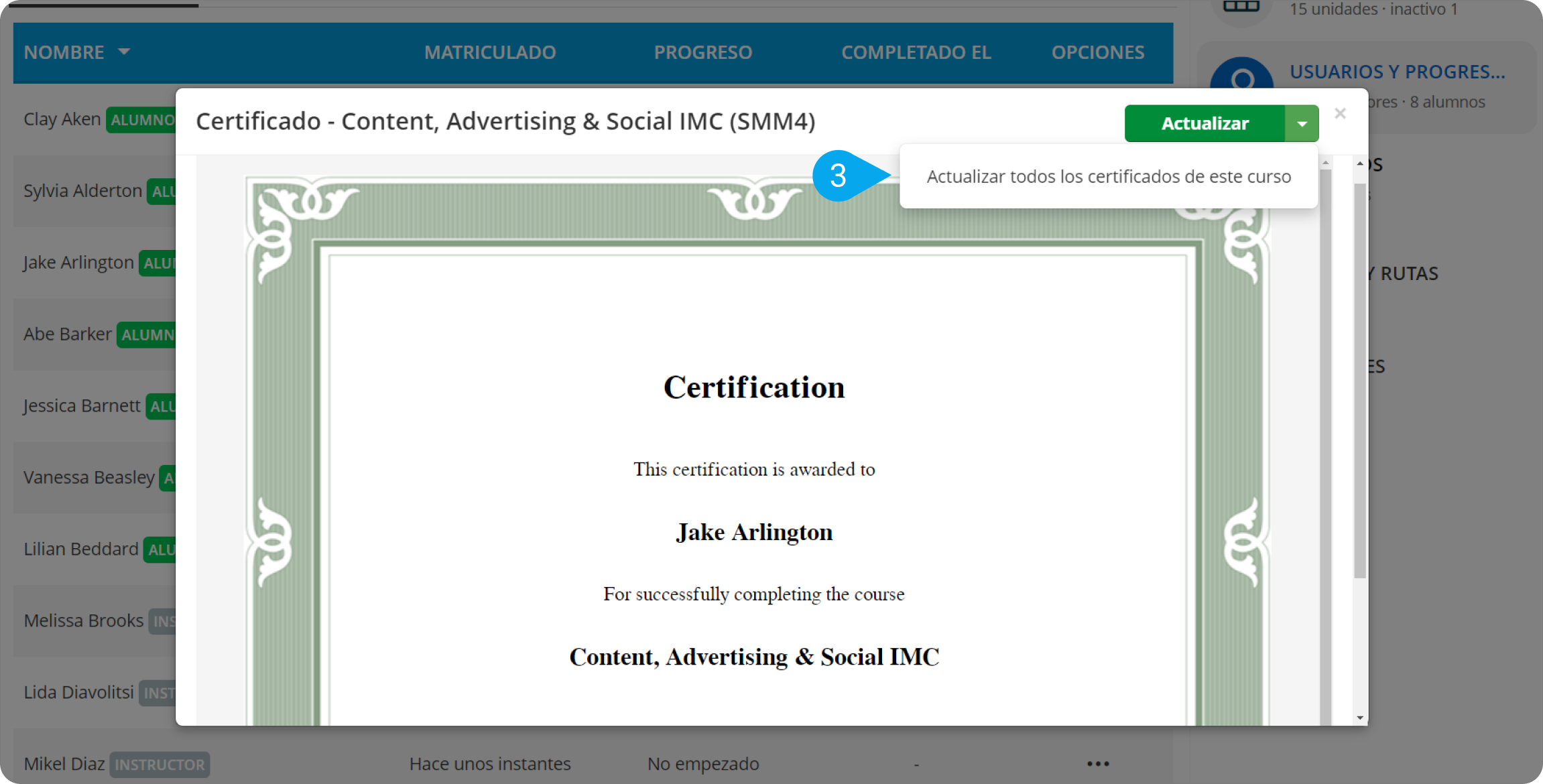Click the units icon beside 15 unidades
The image size is (1543, 784).
1241,7
